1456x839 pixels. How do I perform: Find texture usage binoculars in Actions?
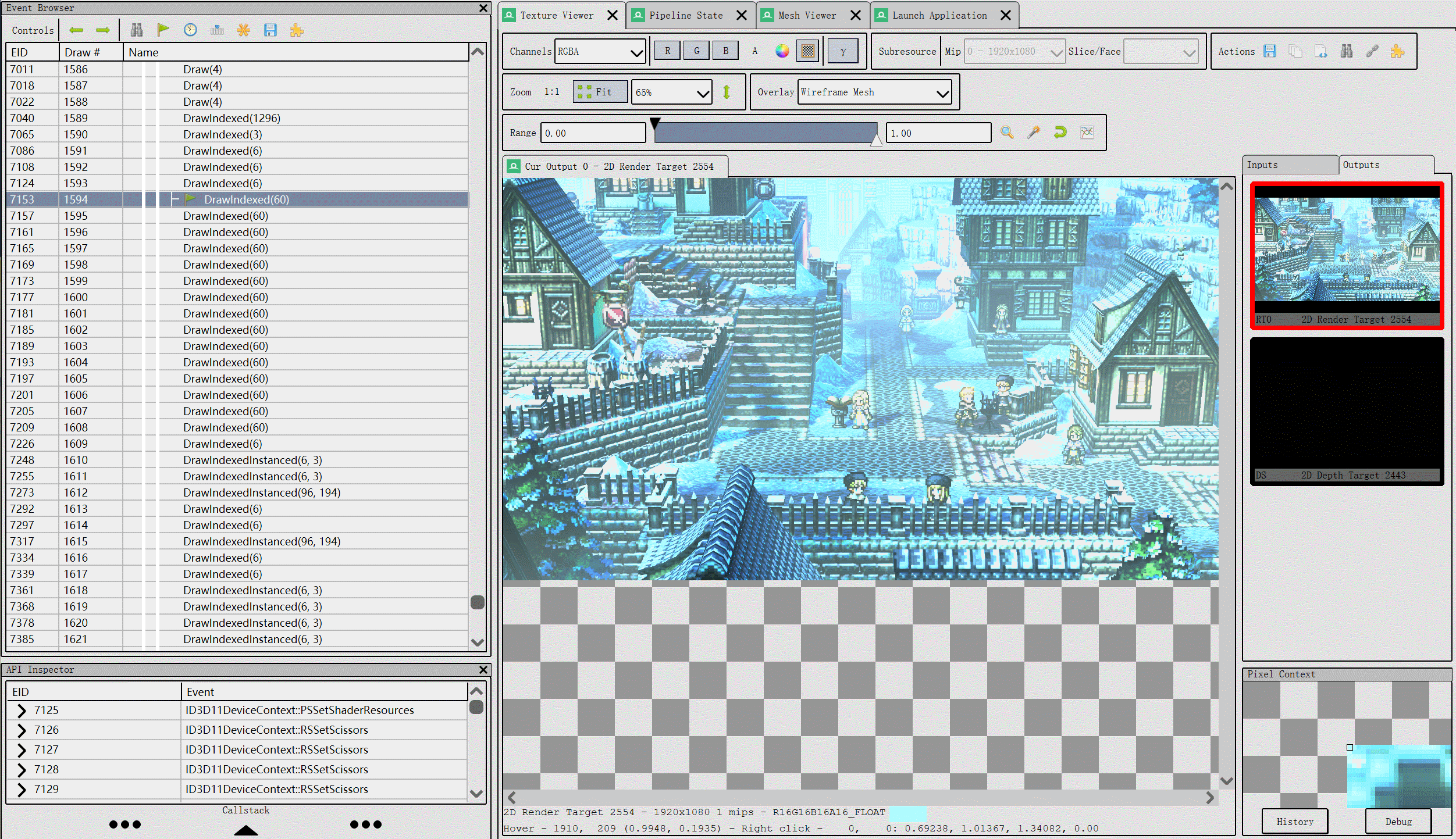(1347, 51)
